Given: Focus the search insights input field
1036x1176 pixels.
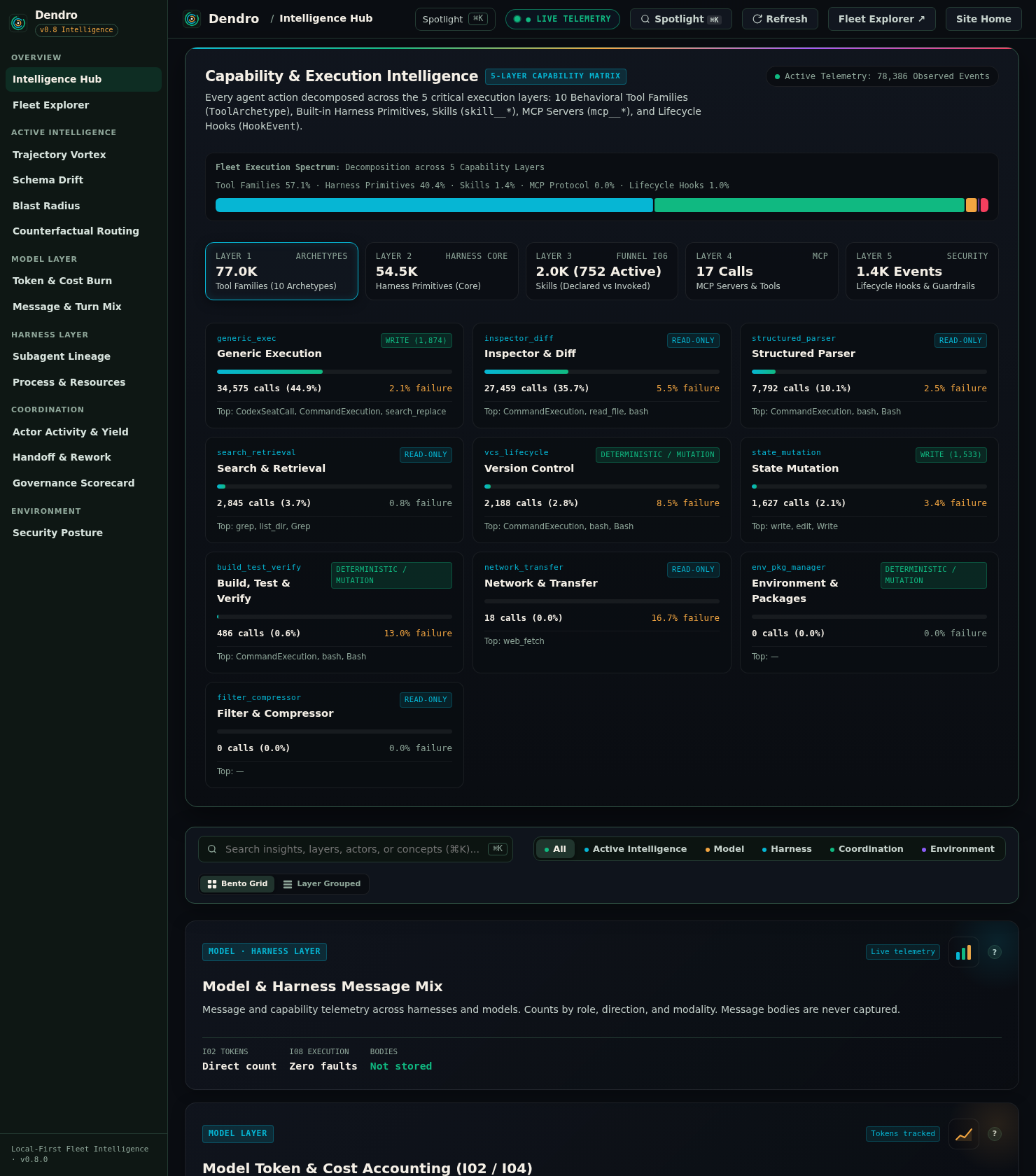Looking at the screenshot, I should click(356, 849).
